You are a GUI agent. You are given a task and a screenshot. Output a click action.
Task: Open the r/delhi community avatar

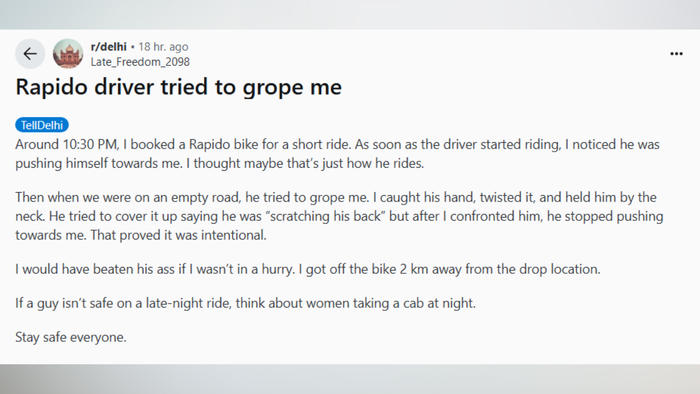tap(68, 54)
